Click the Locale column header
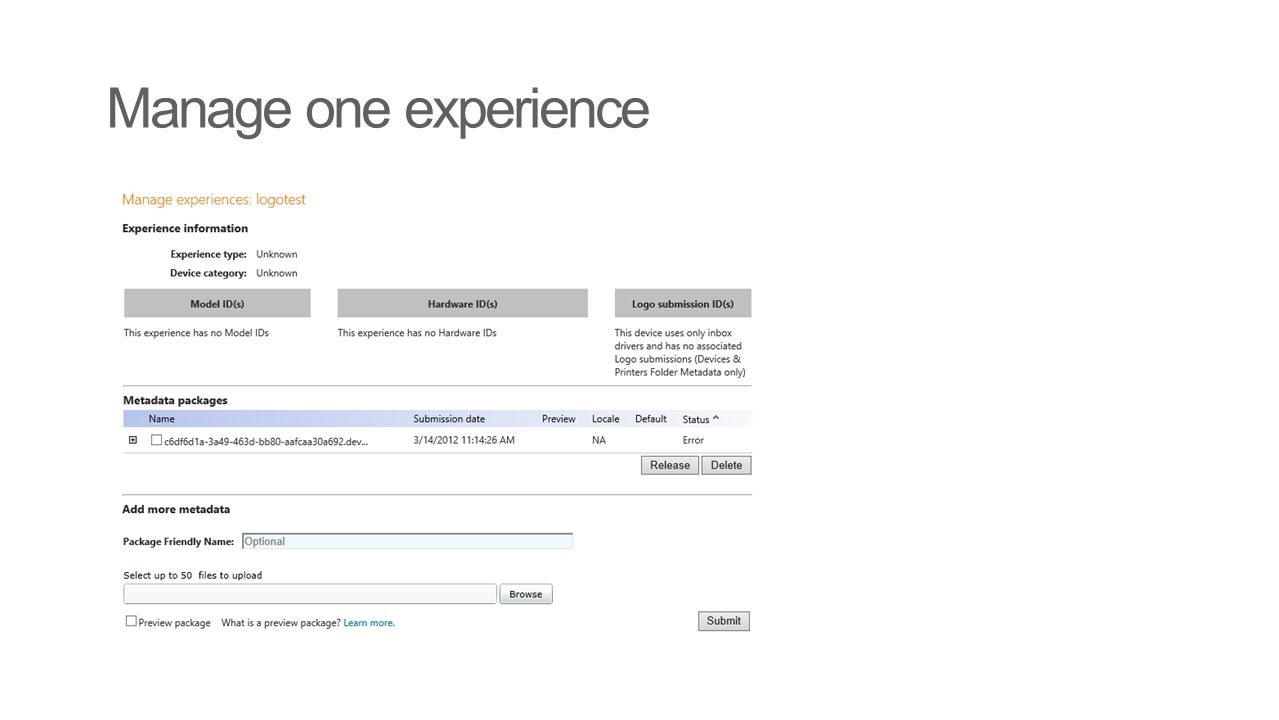This screenshot has height=720, width=1279. (606, 419)
